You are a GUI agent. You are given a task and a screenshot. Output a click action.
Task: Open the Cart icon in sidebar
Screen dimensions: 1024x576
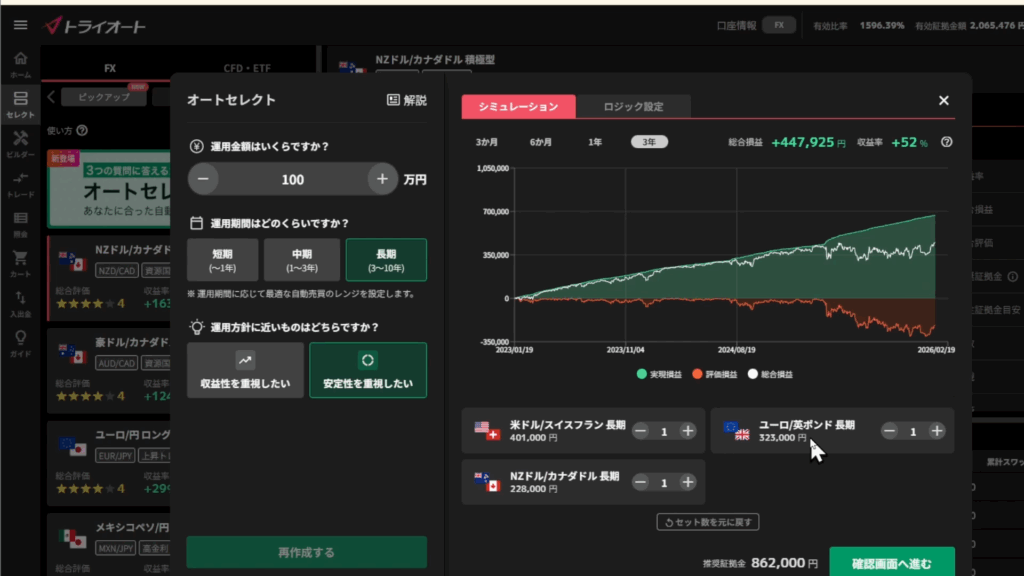20,262
